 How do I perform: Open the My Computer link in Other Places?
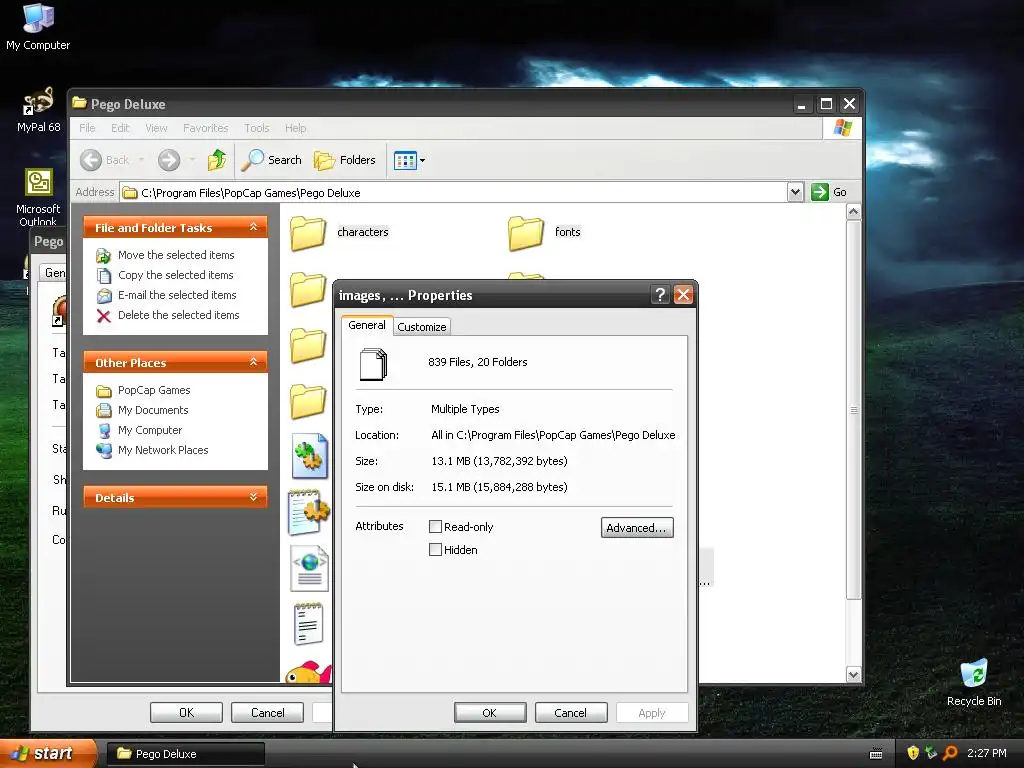click(x=150, y=430)
